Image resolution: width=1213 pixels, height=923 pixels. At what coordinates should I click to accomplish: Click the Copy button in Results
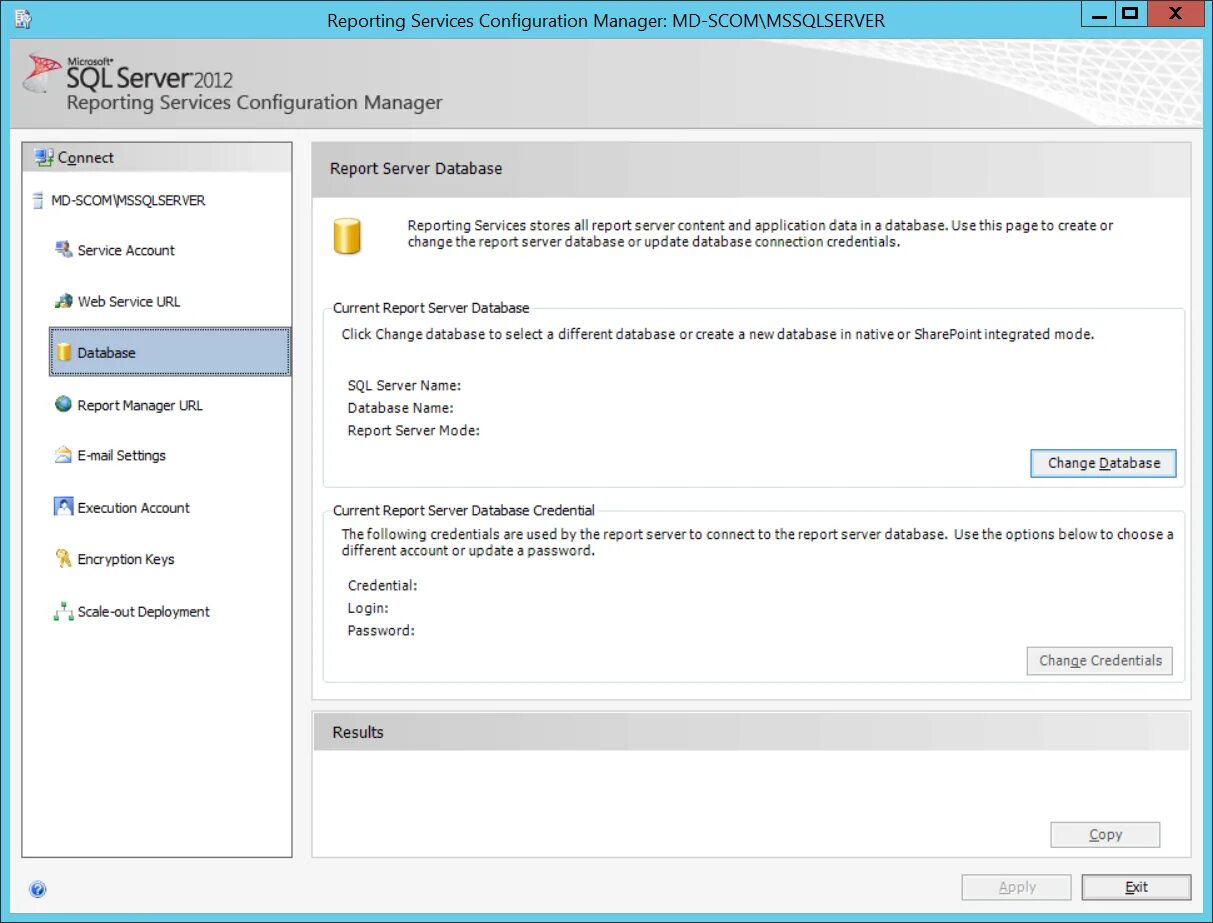(1105, 835)
